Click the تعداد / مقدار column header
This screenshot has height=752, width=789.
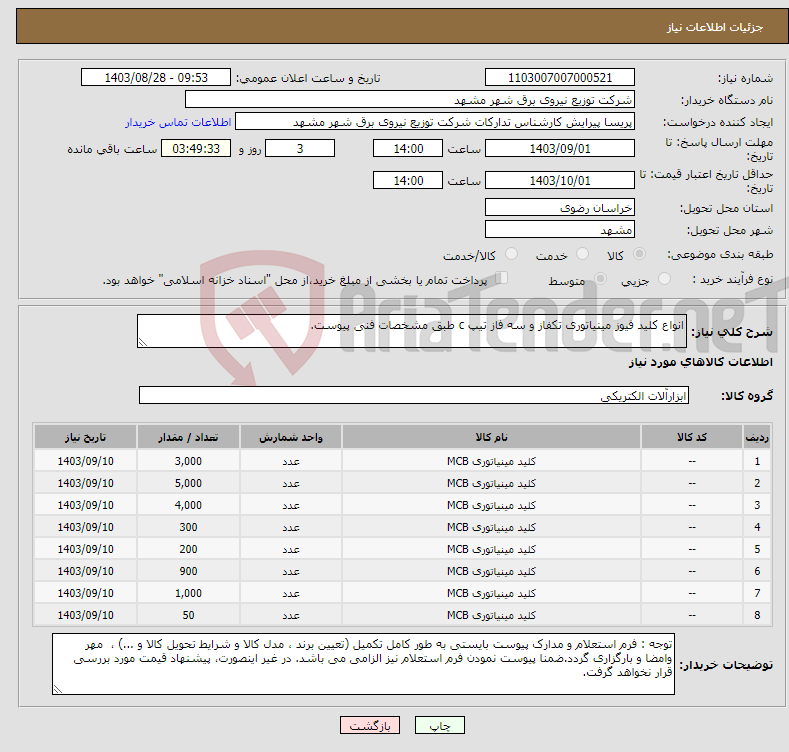click(x=188, y=437)
